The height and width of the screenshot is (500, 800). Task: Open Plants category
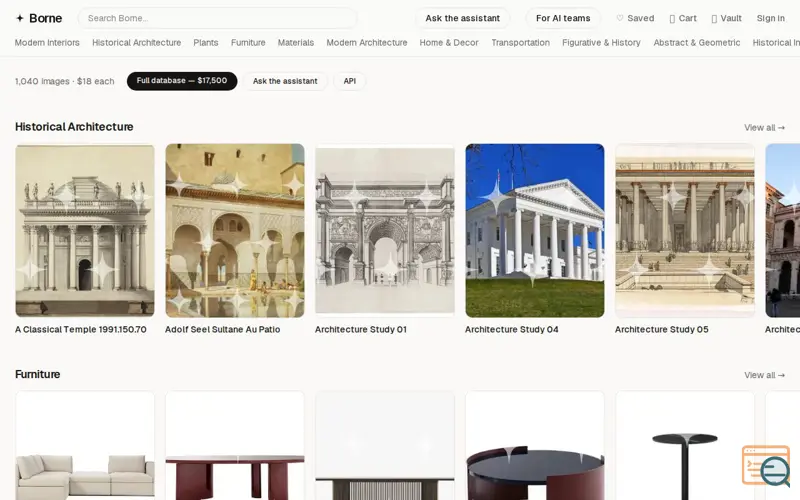tap(206, 43)
